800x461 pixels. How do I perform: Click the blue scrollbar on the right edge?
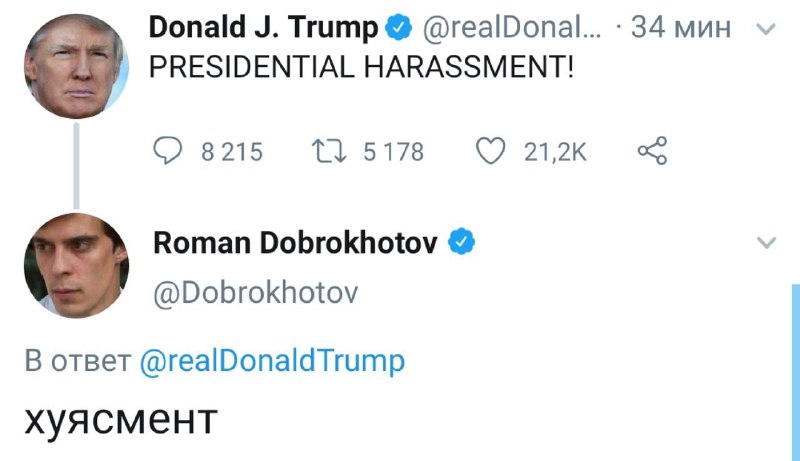pos(795,370)
